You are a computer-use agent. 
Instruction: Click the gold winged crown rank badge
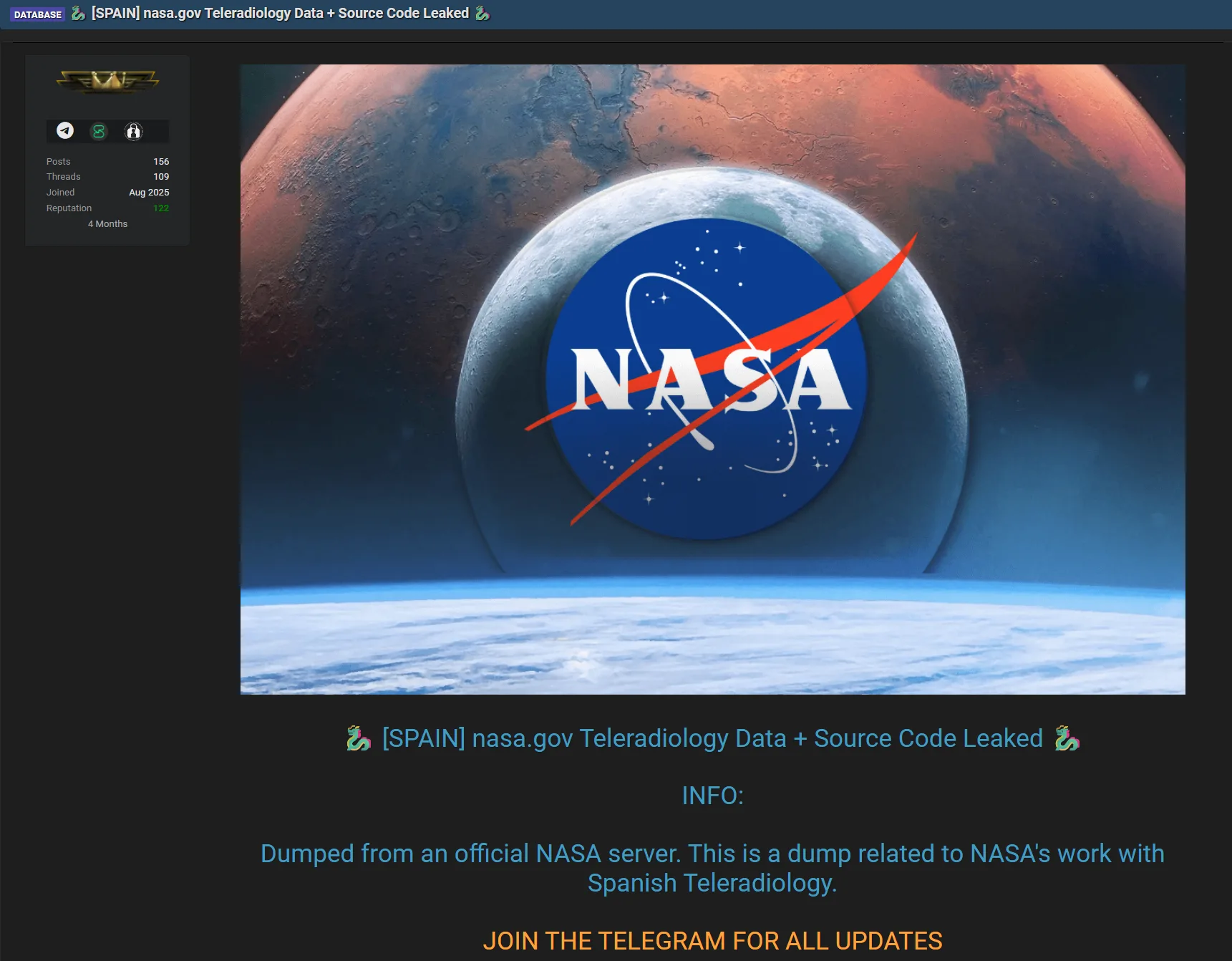(x=107, y=82)
